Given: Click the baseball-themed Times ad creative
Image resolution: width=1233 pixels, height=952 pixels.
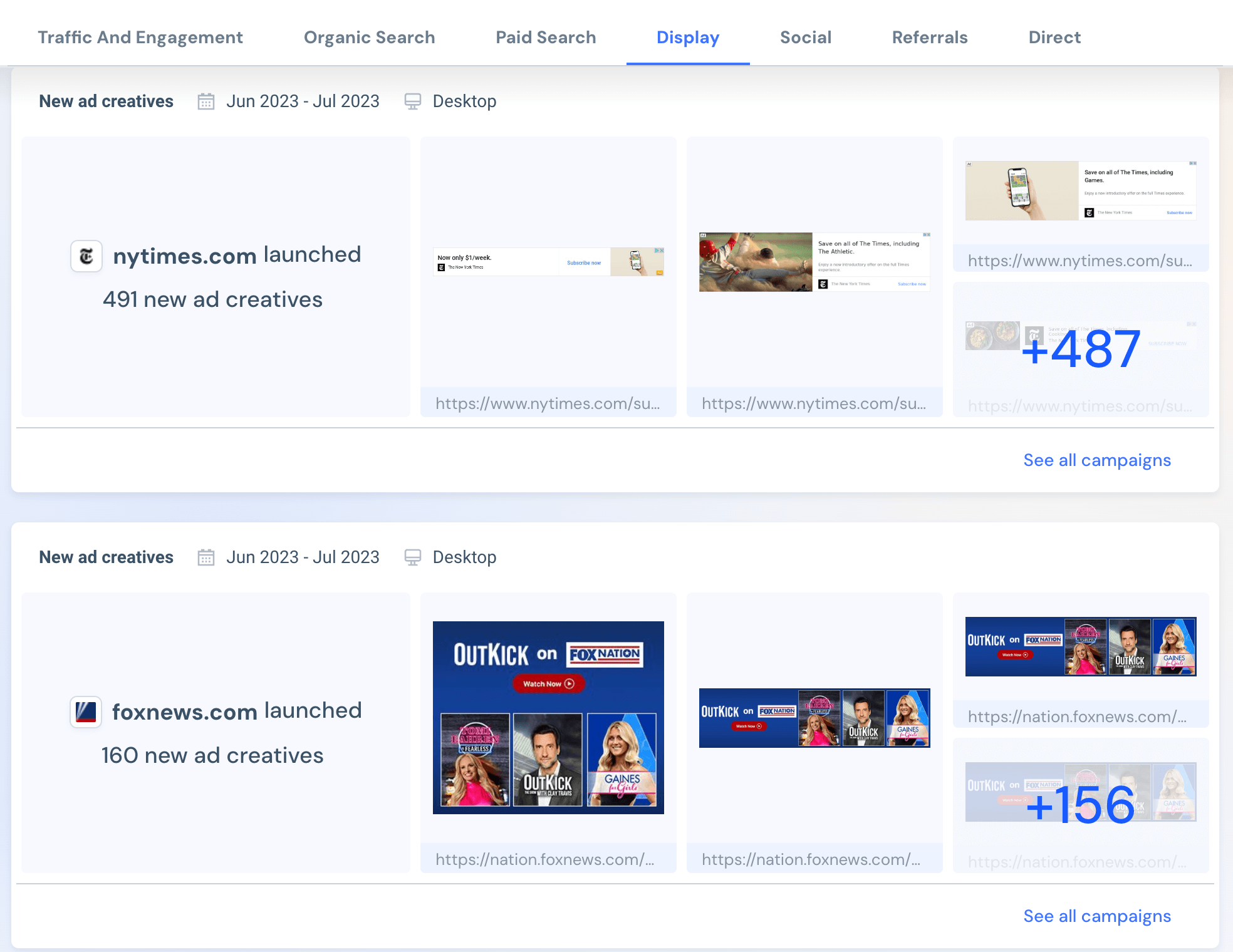Looking at the screenshot, I should [814, 261].
